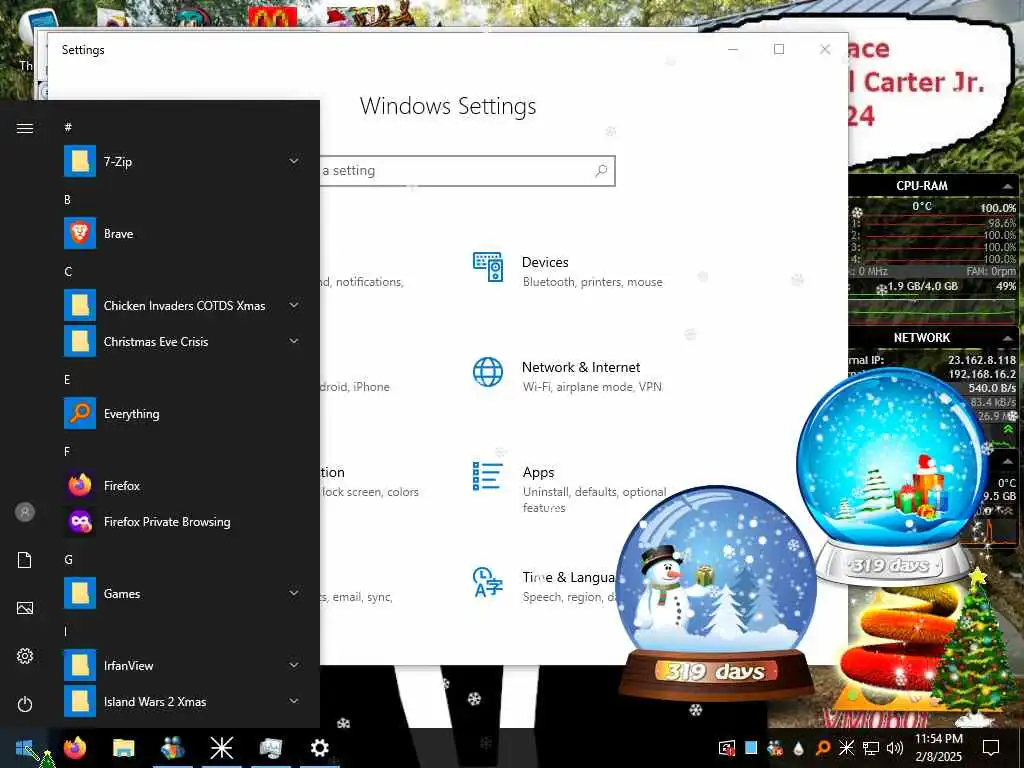Click the search magnifier in Find a setting
The width and height of the screenshot is (1024, 768).
601,170
